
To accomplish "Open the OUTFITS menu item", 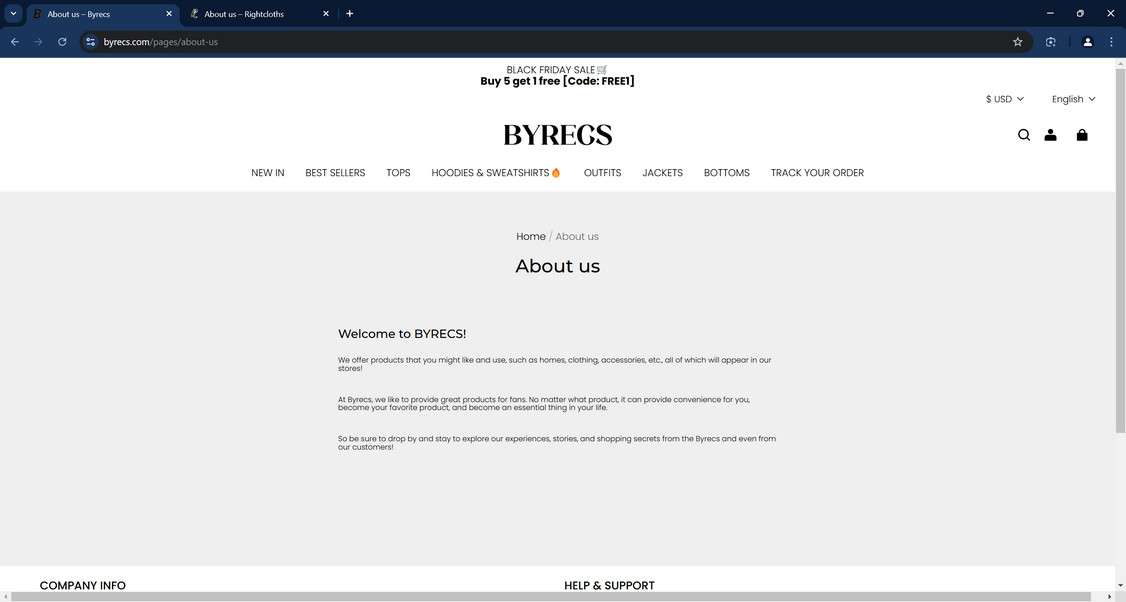I will click(x=602, y=172).
